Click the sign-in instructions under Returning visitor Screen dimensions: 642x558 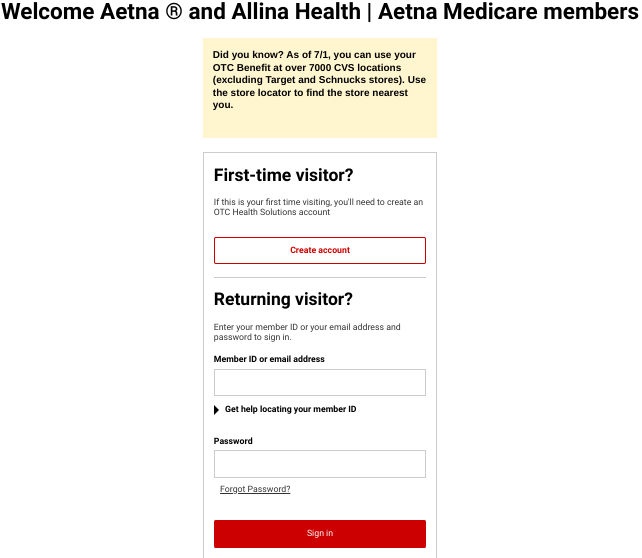click(x=307, y=332)
